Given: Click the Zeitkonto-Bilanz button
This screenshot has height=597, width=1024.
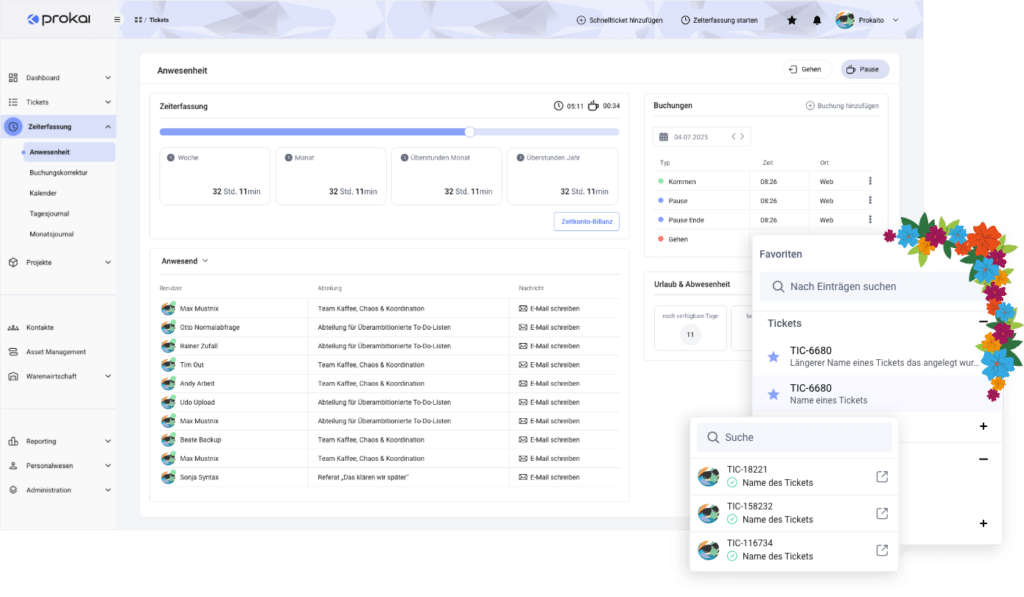Looking at the screenshot, I should point(586,222).
